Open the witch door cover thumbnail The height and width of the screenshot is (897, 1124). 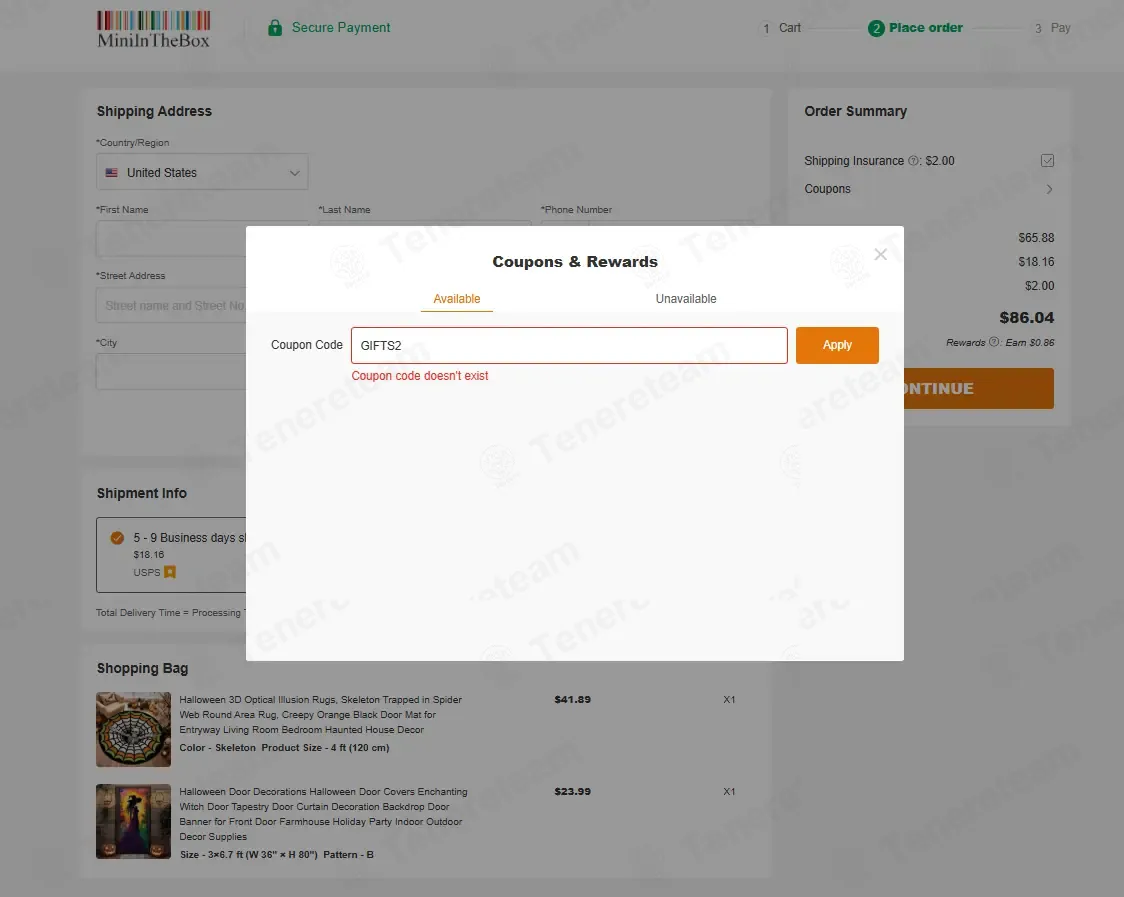[133, 822]
